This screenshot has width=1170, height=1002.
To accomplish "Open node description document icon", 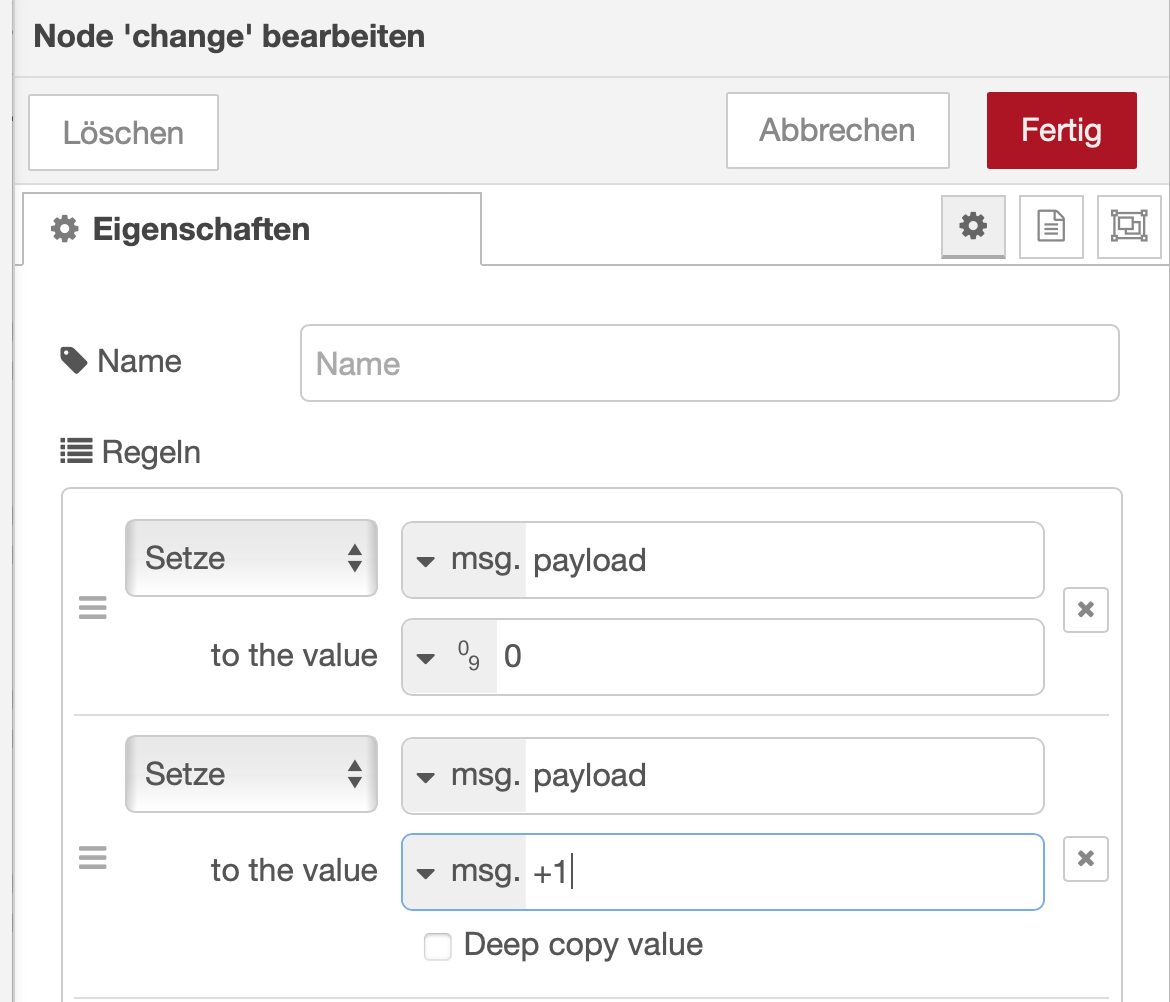I will coord(1051,227).
